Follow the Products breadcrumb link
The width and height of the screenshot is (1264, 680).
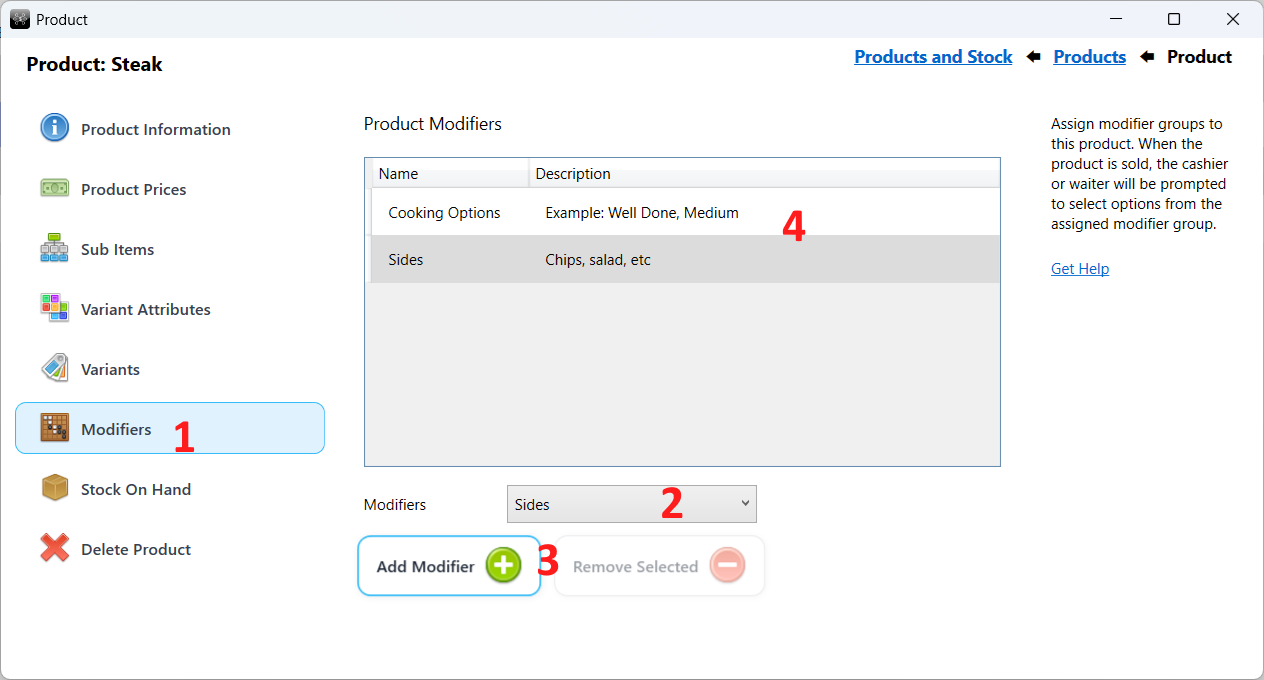(1090, 57)
